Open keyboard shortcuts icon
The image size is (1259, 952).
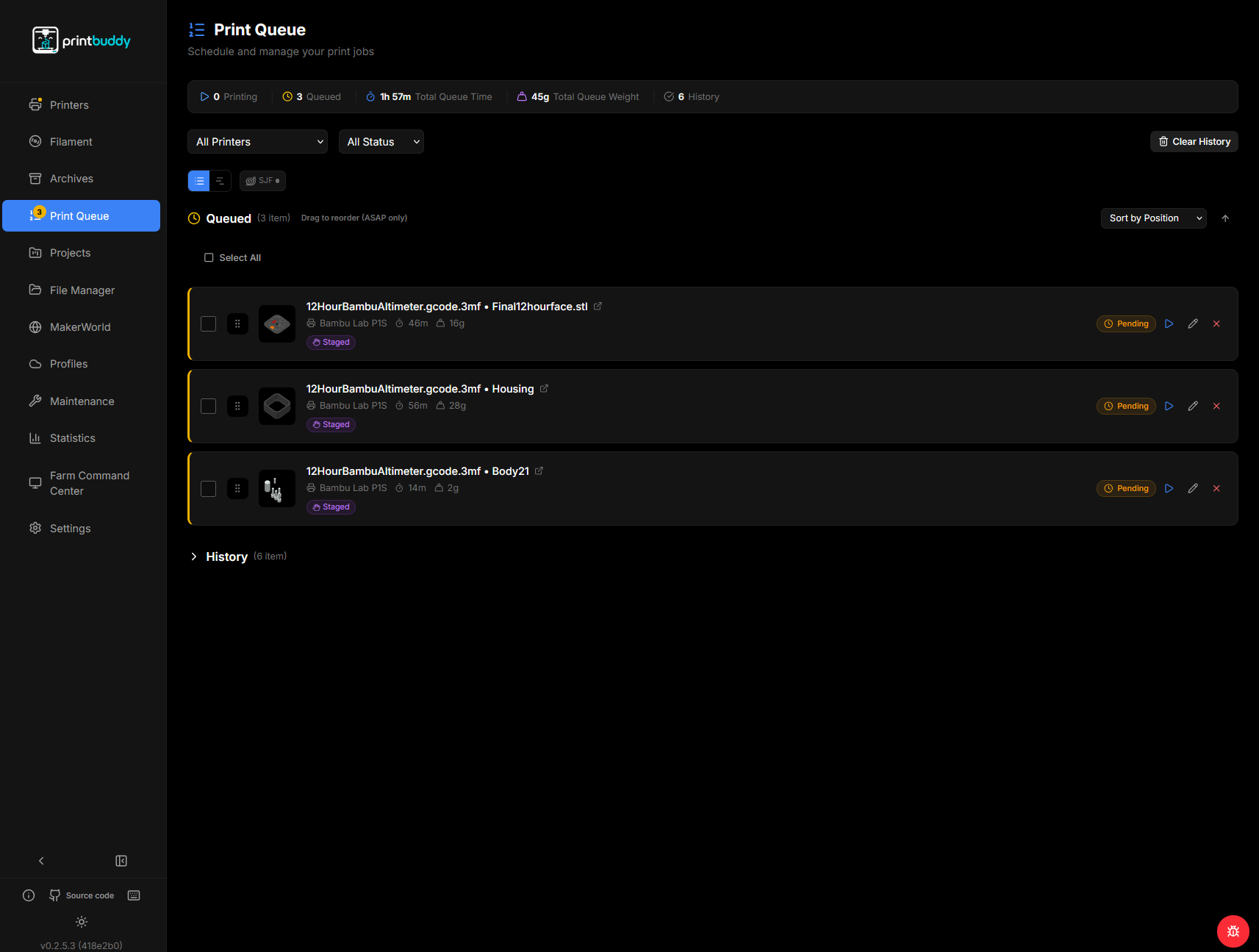[x=134, y=895]
